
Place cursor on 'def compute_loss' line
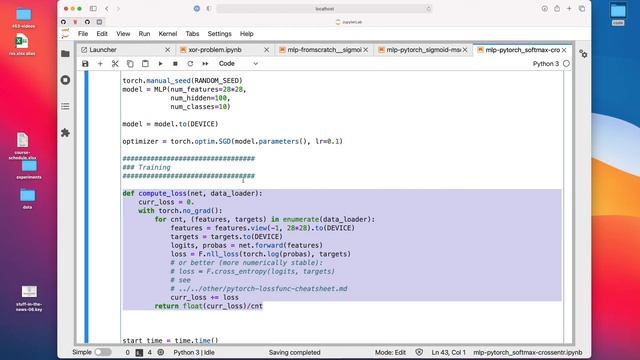coord(192,193)
